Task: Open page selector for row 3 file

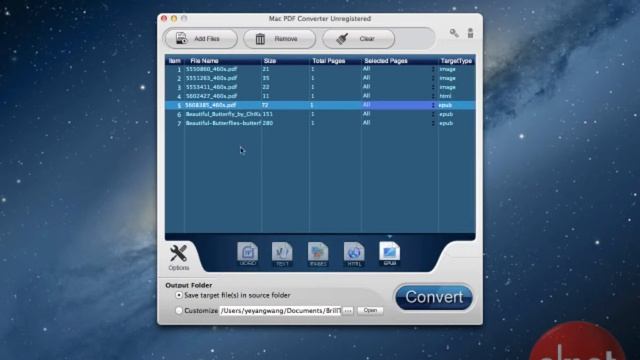Action: [x=433, y=87]
